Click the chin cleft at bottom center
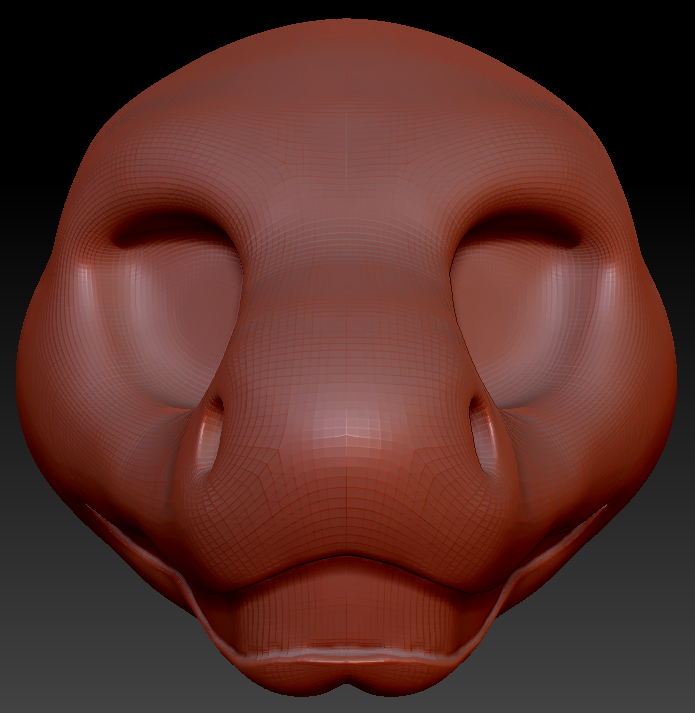This screenshot has width=695, height=713. tap(347, 692)
